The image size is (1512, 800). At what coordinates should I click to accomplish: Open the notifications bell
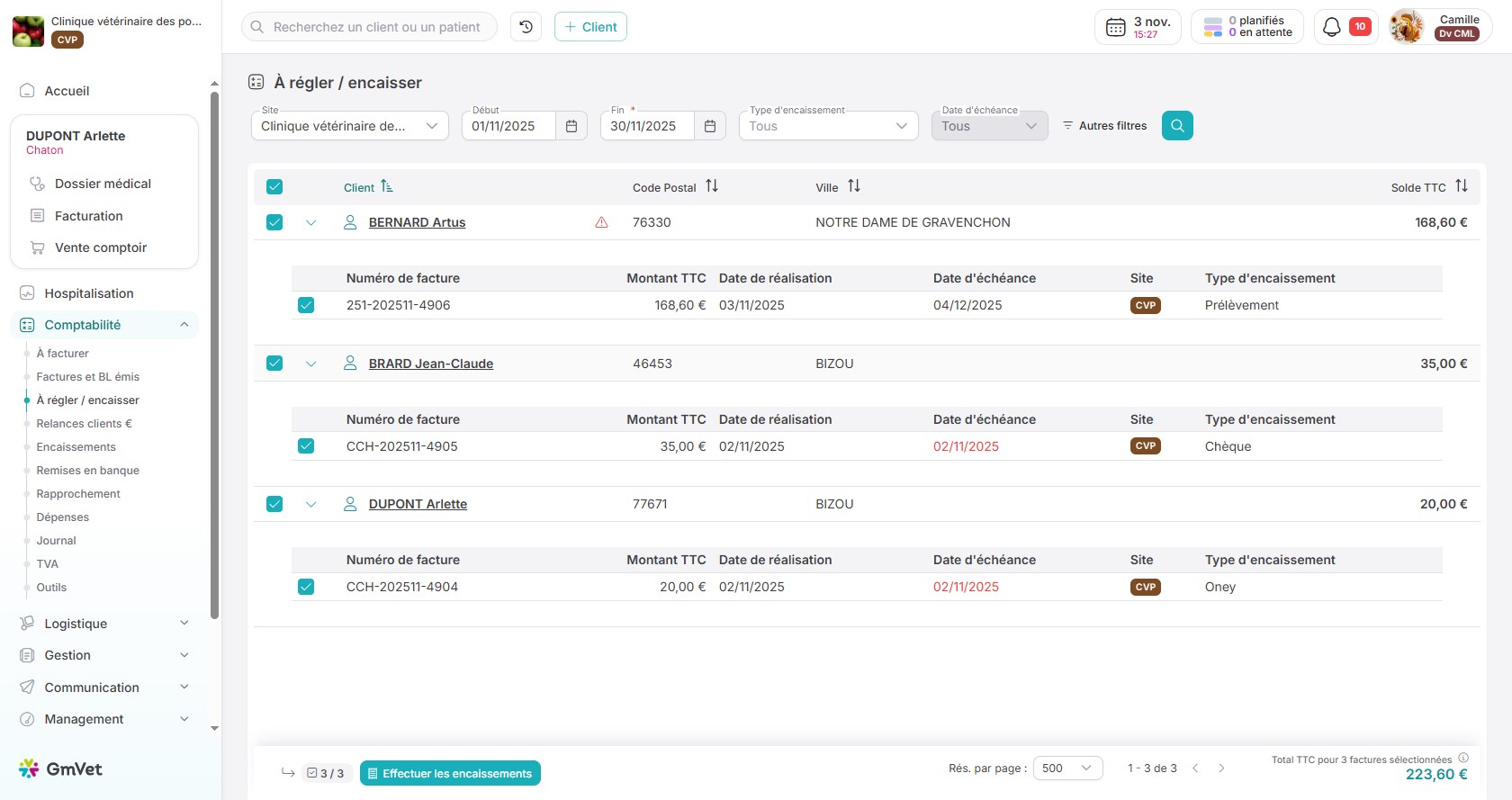coord(1332,27)
